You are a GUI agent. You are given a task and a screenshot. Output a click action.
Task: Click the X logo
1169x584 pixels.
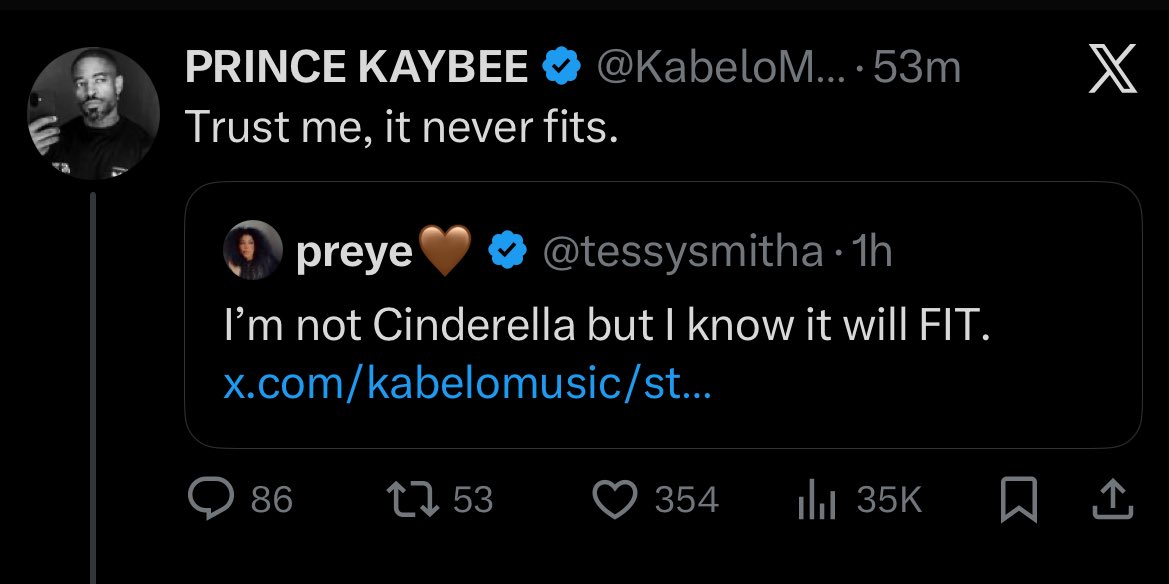pos(1110,71)
